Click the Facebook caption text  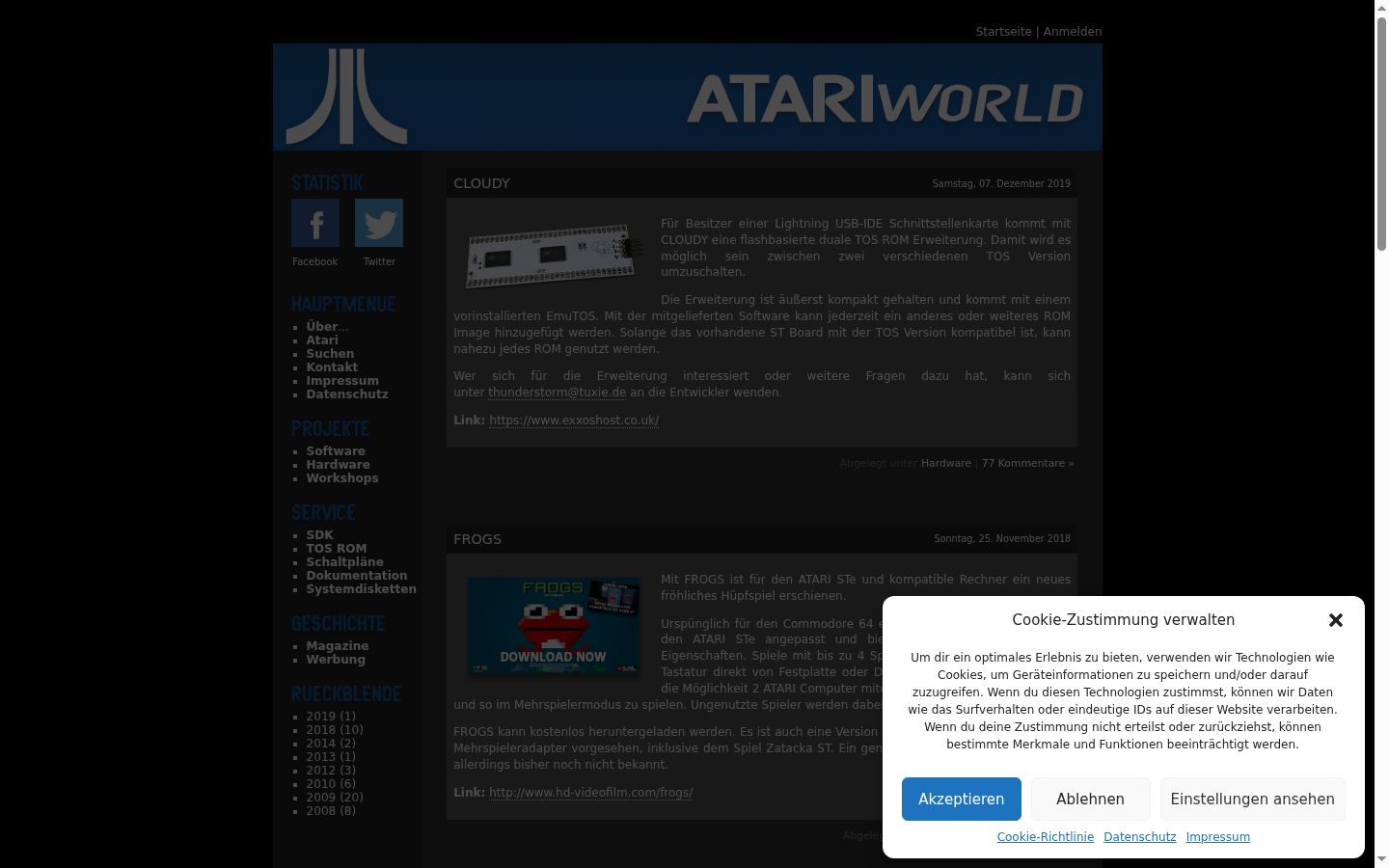315,262
